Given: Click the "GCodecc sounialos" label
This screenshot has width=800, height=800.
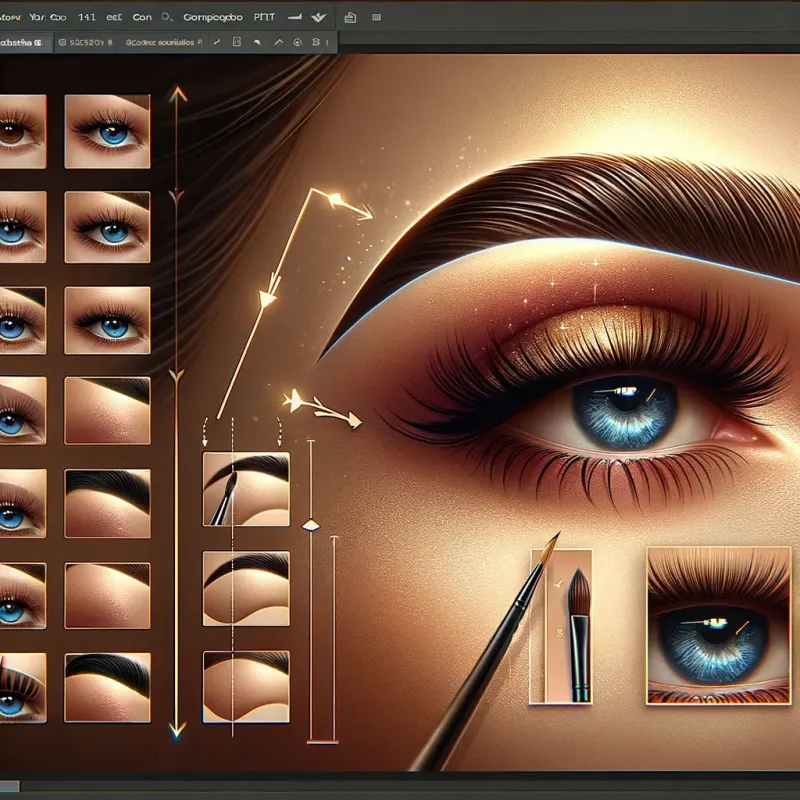Looking at the screenshot, I should (x=160, y=43).
